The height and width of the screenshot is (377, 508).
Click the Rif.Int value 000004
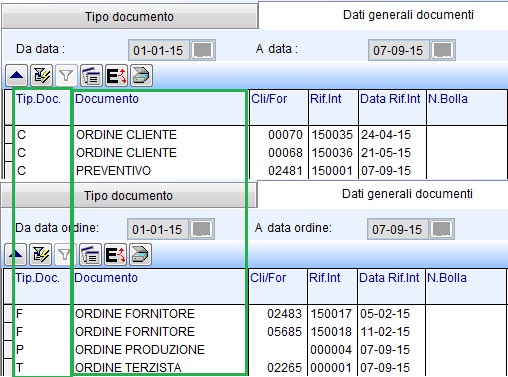(x=331, y=350)
